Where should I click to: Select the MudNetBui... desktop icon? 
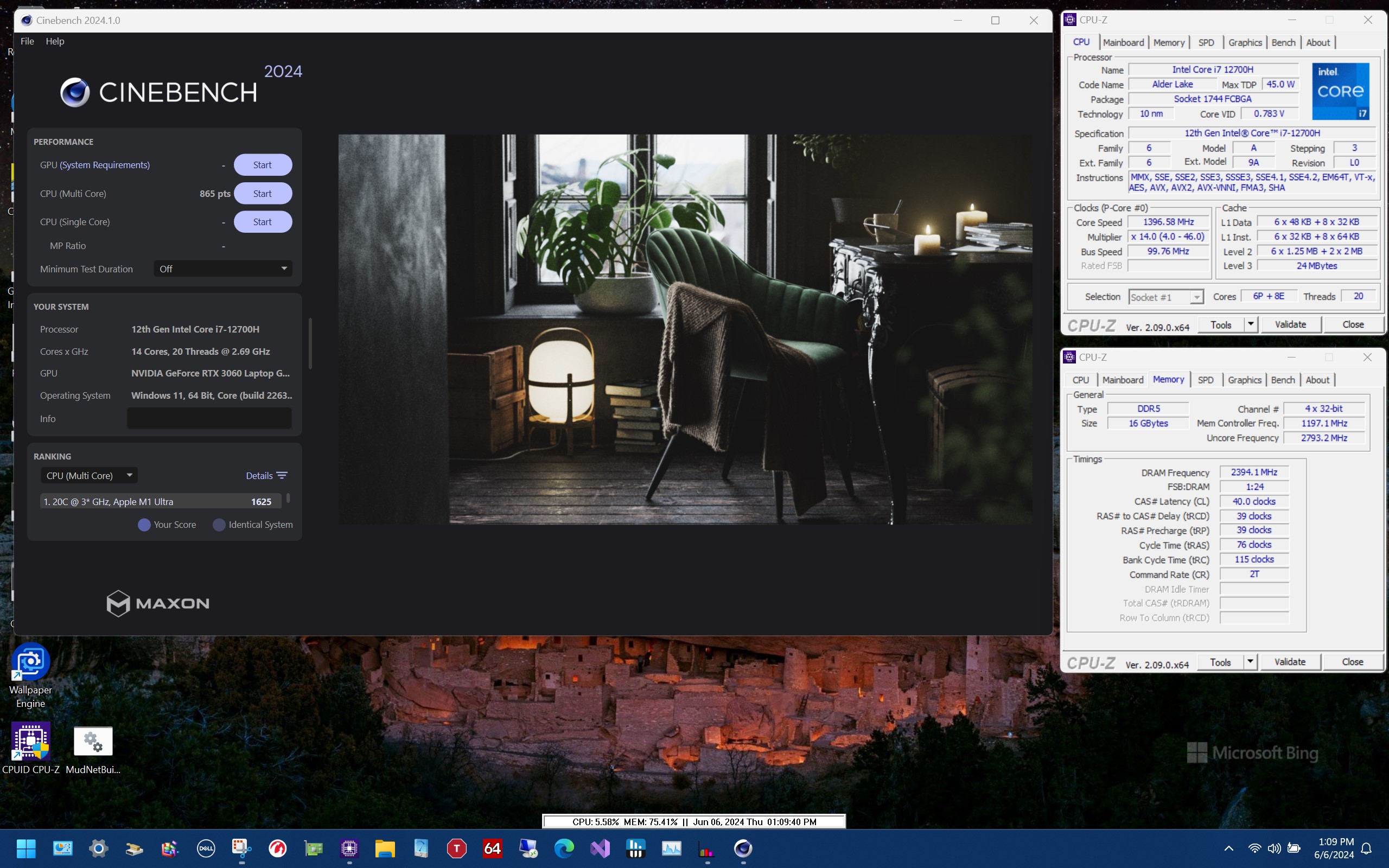click(93, 750)
